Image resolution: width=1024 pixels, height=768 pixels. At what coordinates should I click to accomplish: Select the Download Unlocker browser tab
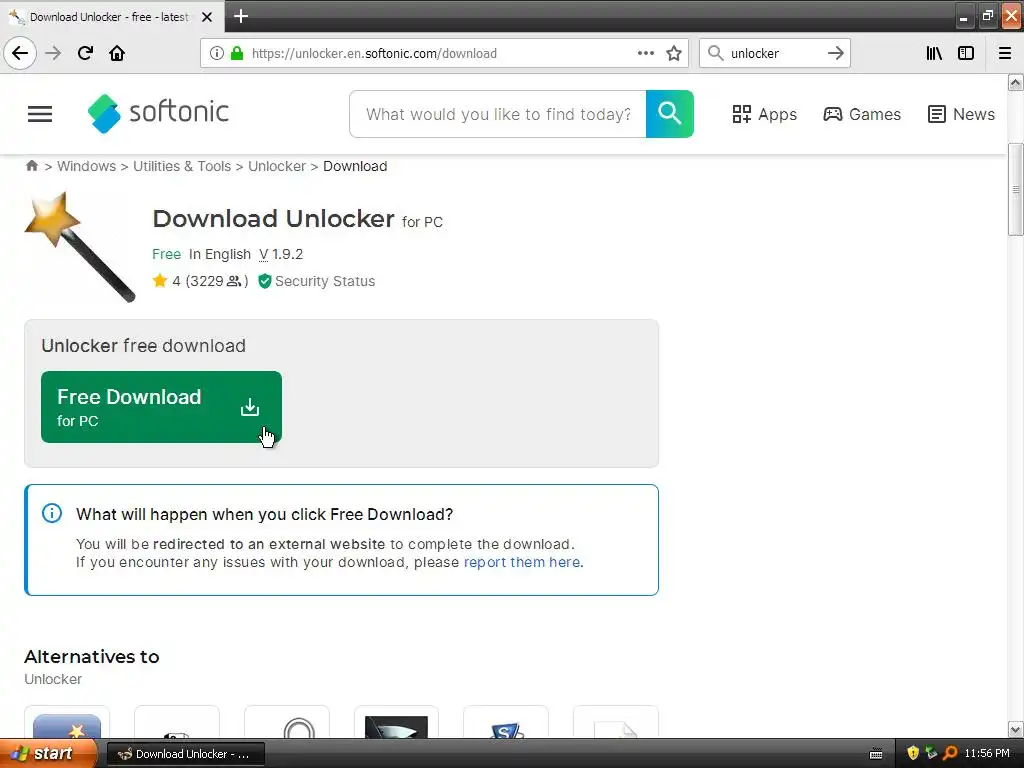pyautogui.click(x=112, y=17)
